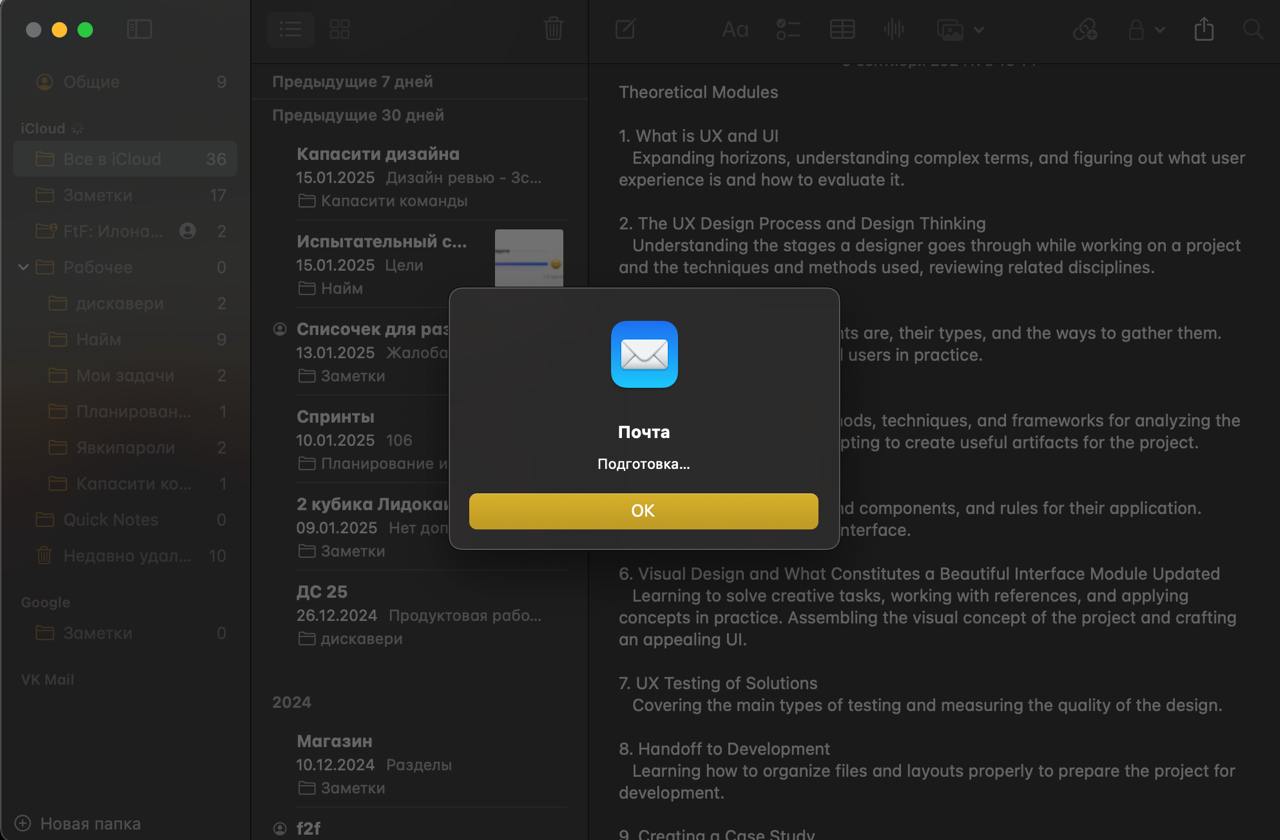Collapse the Рабочее folder chevron
Viewport: 1280px width, 840px height.
point(24,267)
